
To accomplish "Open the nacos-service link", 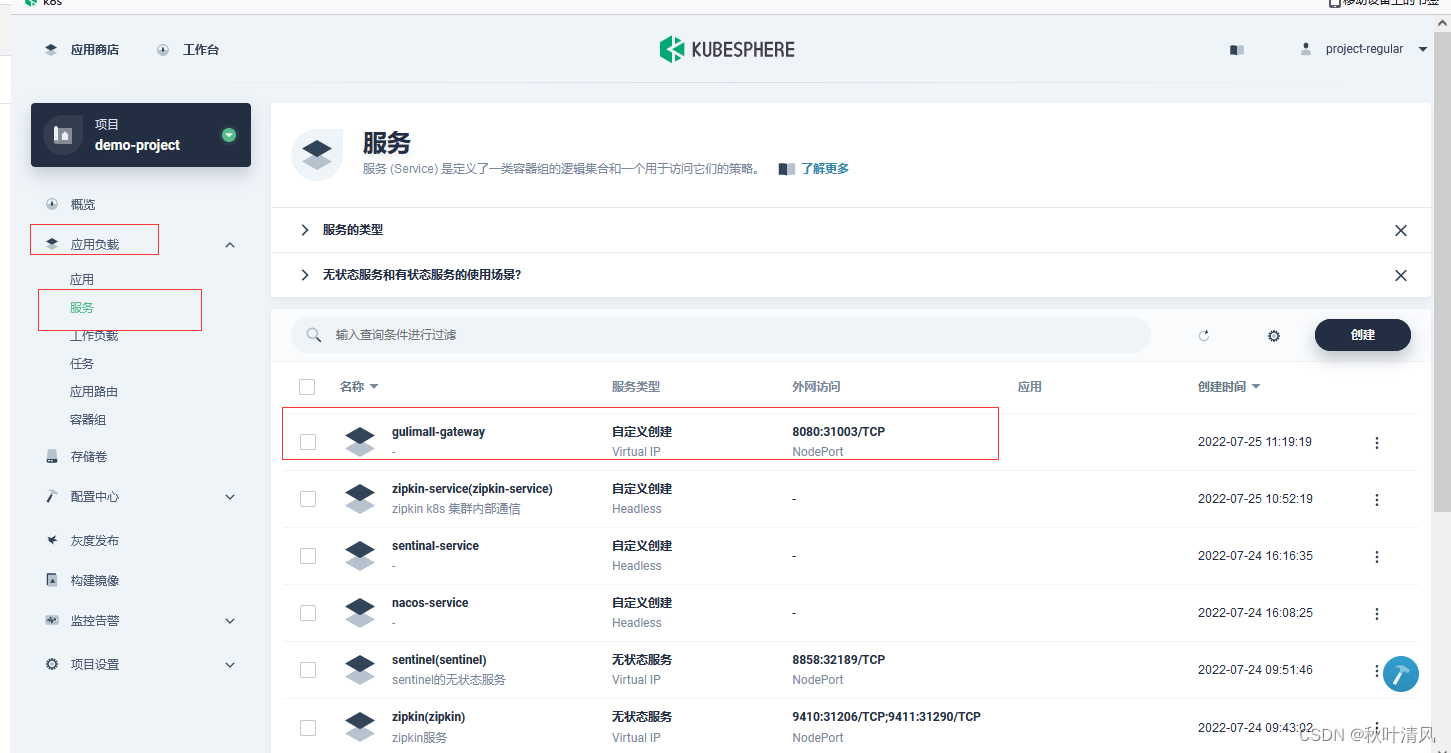I will click(430, 603).
